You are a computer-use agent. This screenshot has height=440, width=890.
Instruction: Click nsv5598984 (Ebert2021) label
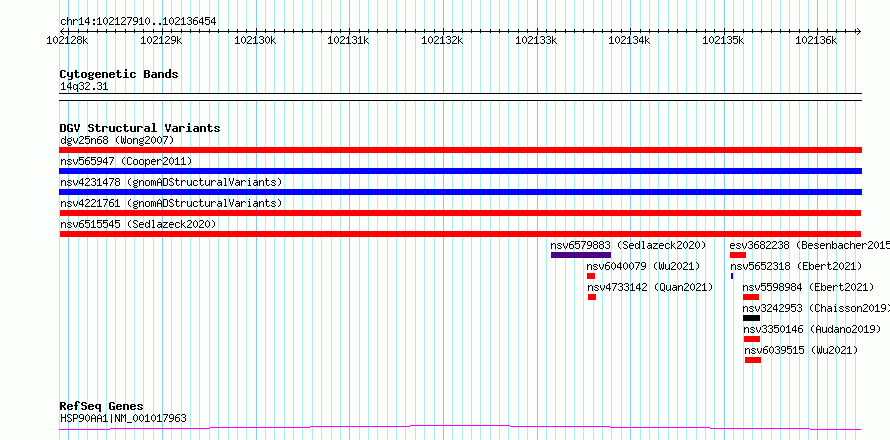coord(808,287)
